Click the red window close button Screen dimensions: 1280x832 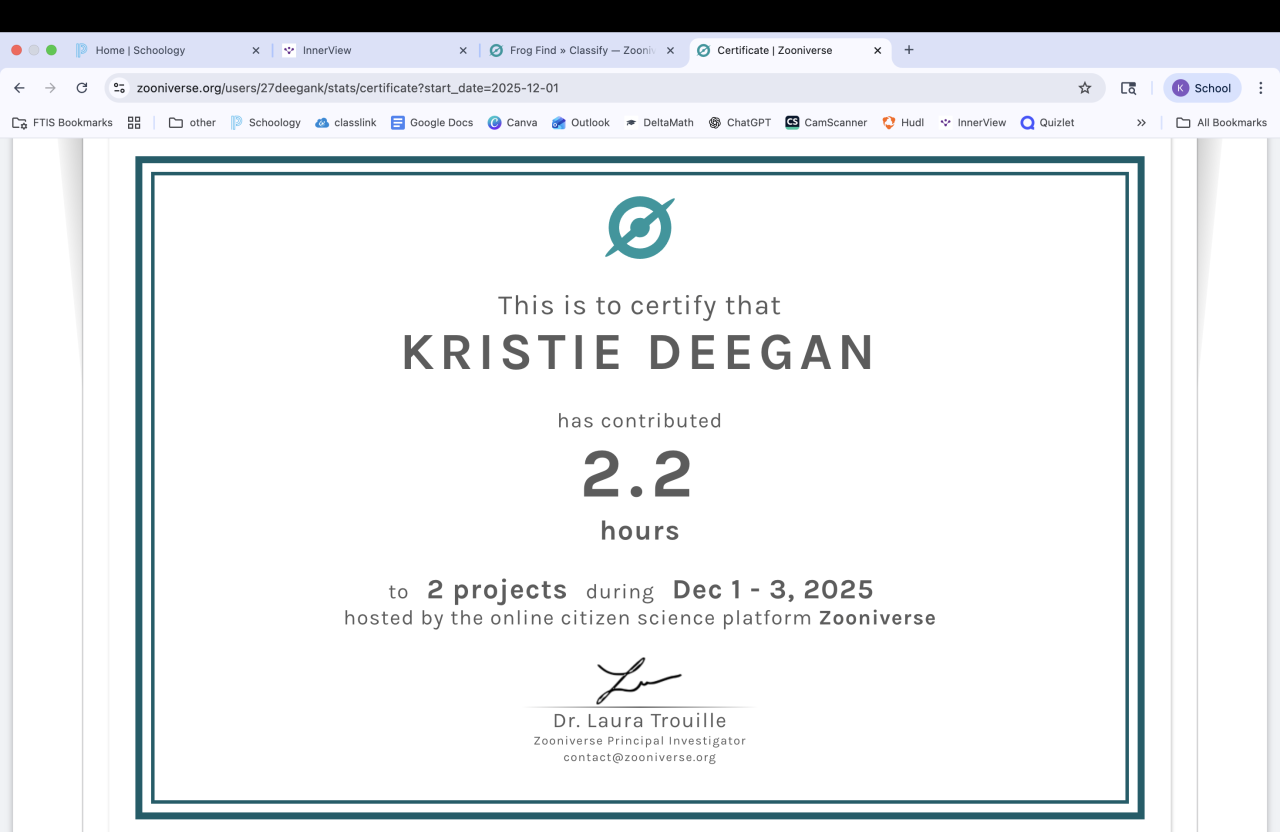tap(17, 50)
